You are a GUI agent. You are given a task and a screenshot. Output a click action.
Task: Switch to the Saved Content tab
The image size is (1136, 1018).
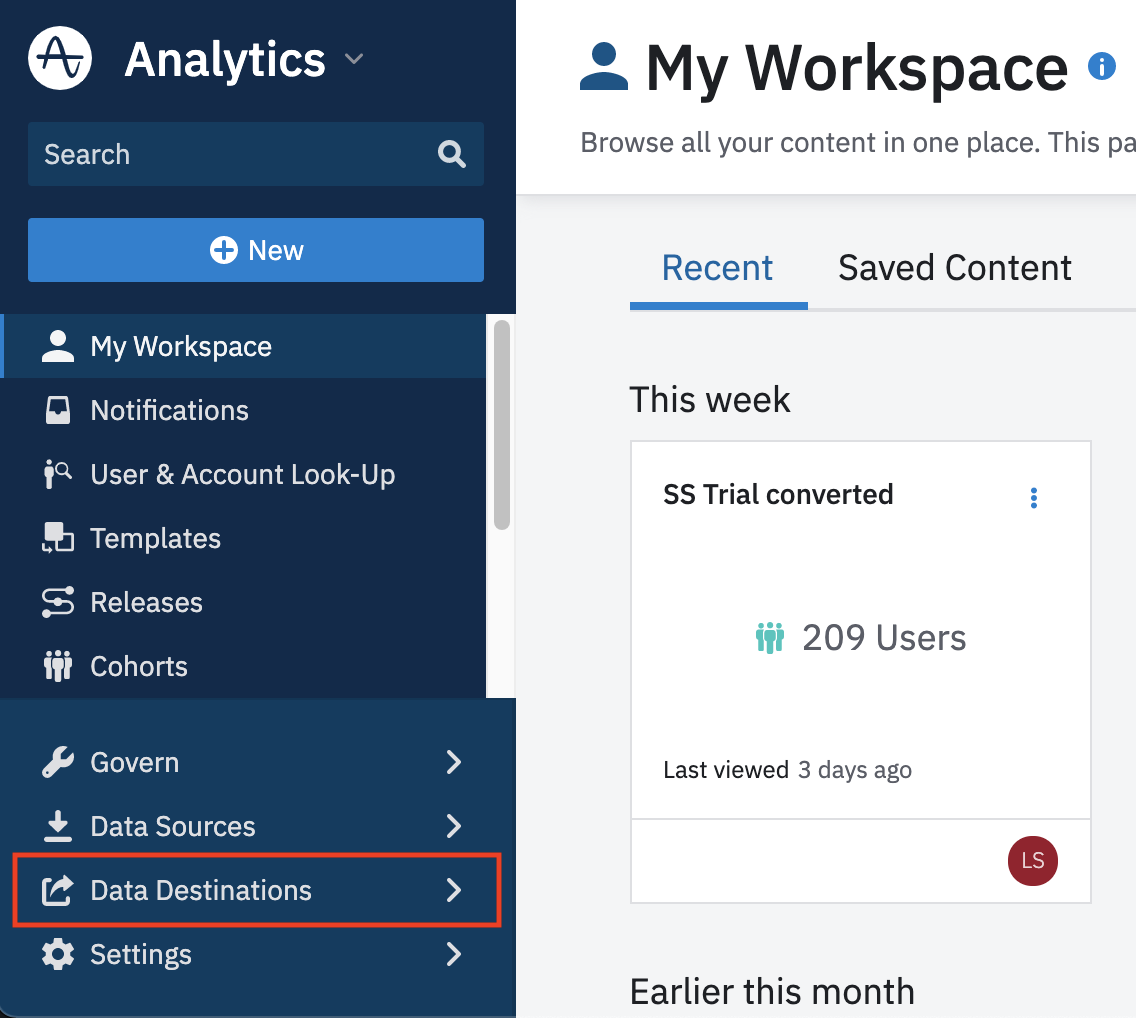pyautogui.click(x=954, y=268)
